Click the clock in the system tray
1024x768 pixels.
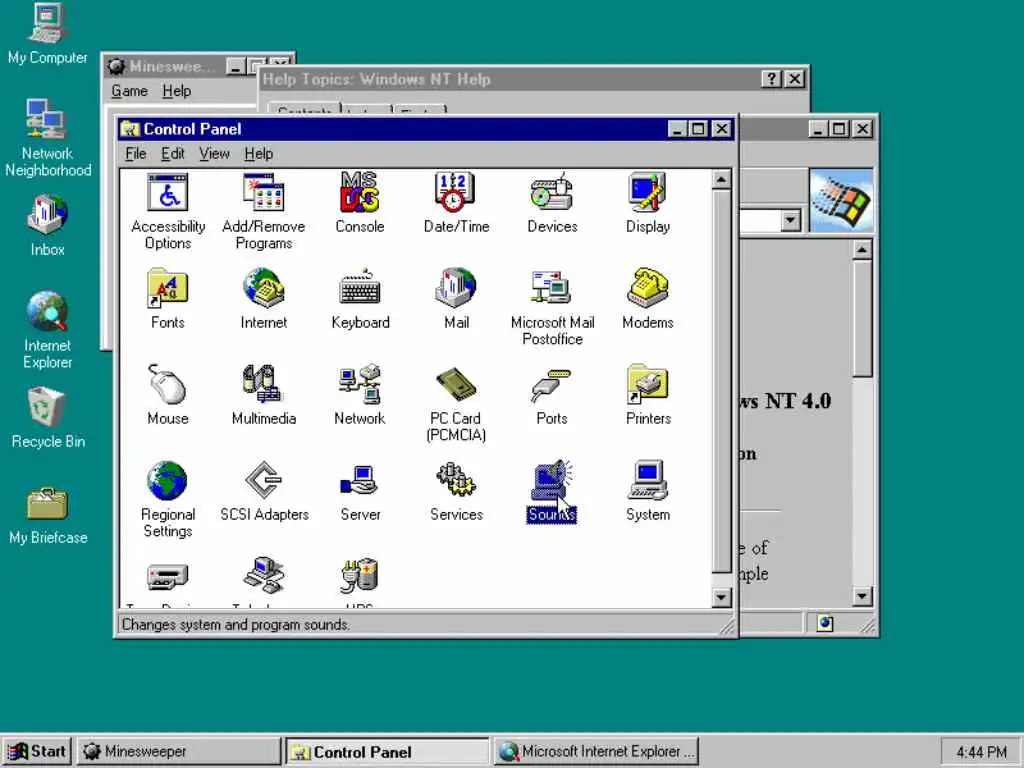981,752
